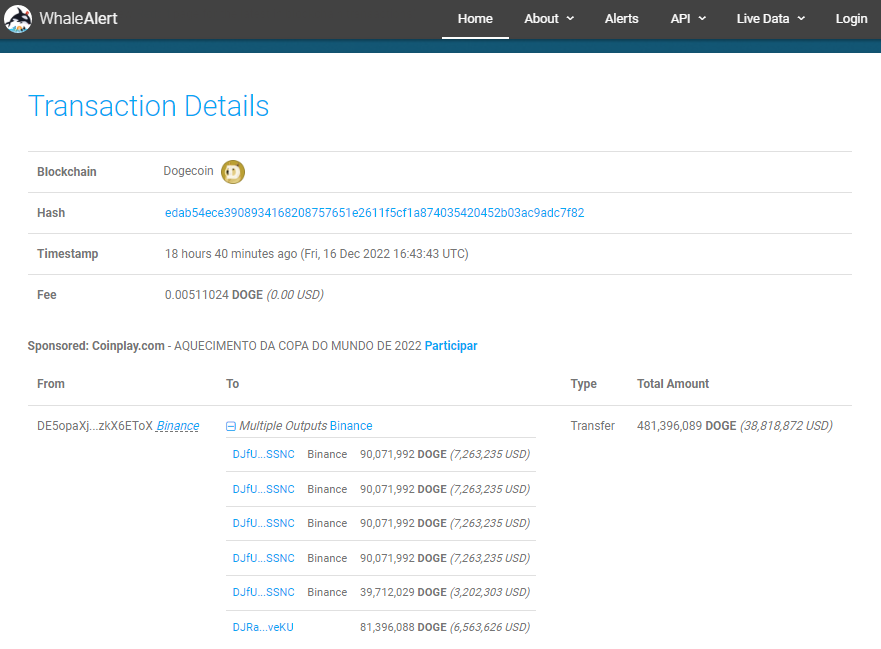The image size is (881, 649).
Task: Collapse the Multiple Outputs minus icon
Action: (x=231, y=426)
